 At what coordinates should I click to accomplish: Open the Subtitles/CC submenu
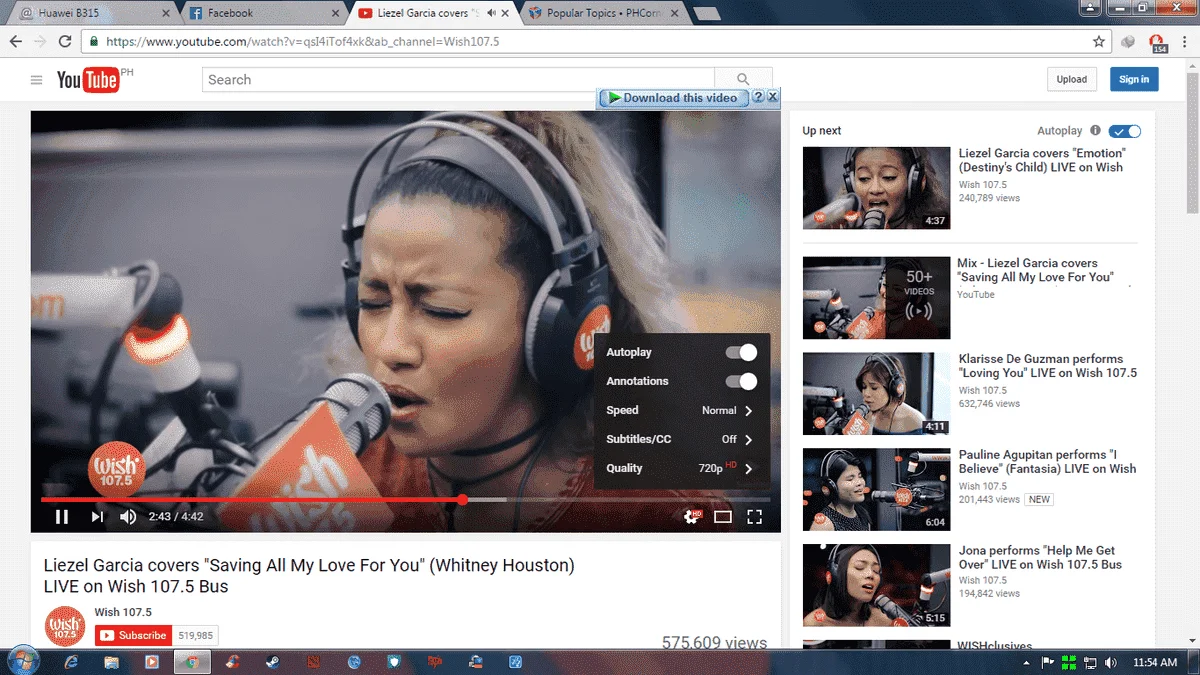(682, 439)
